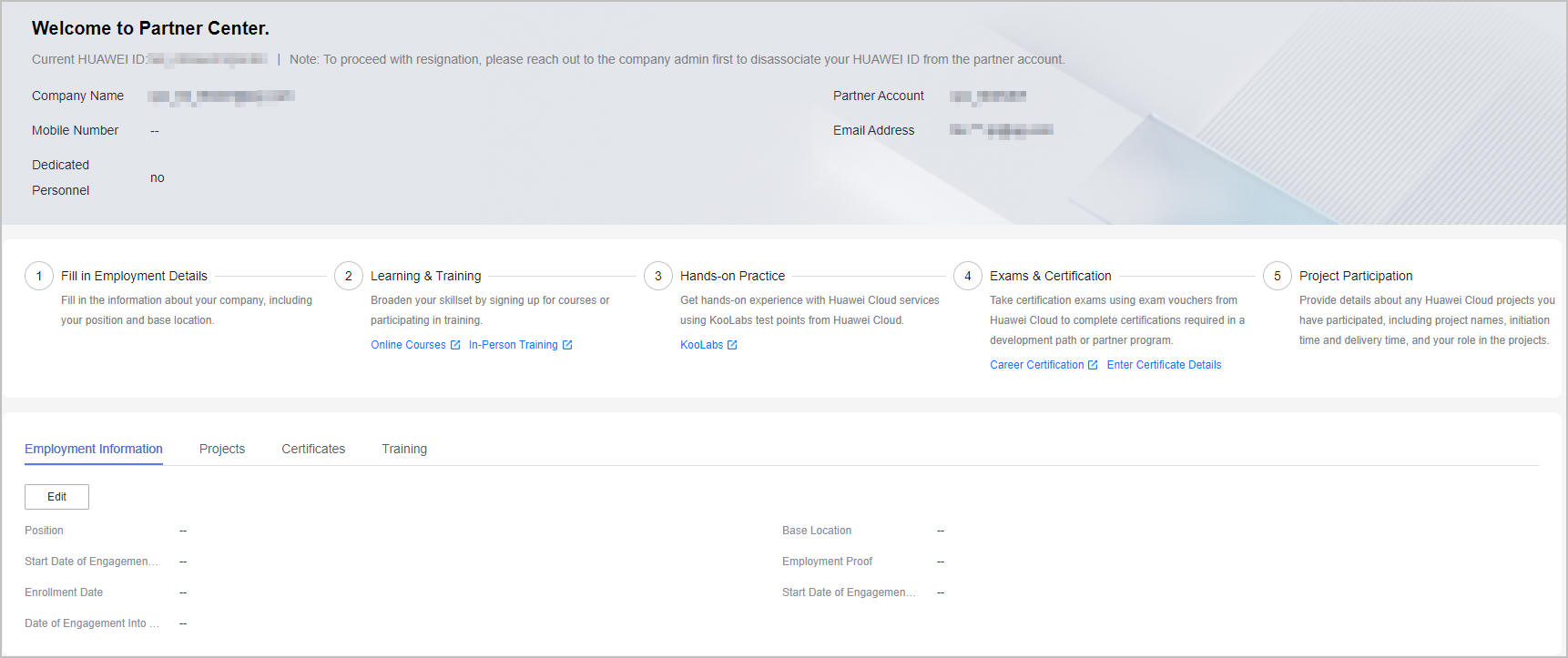Image resolution: width=1568 pixels, height=658 pixels.
Task: Click the "Partner Account" label
Action: pos(878,96)
